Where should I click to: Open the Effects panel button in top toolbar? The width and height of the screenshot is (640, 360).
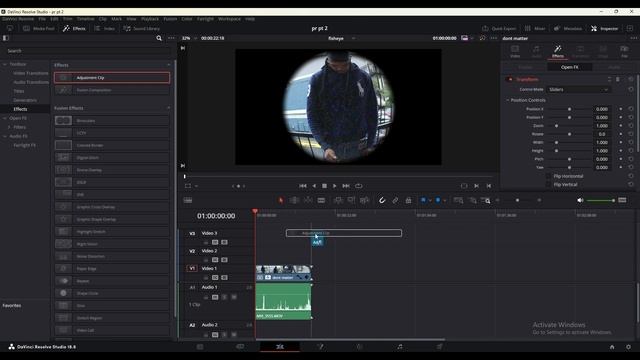(74, 29)
